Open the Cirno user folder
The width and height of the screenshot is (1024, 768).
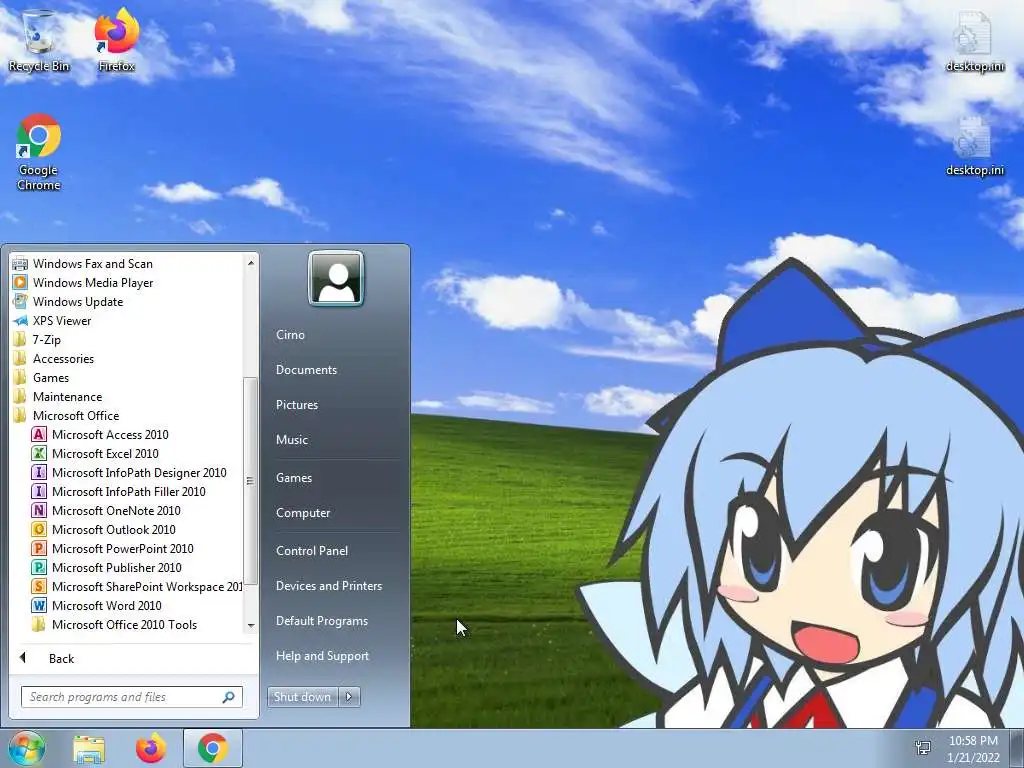click(x=290, y=334)
